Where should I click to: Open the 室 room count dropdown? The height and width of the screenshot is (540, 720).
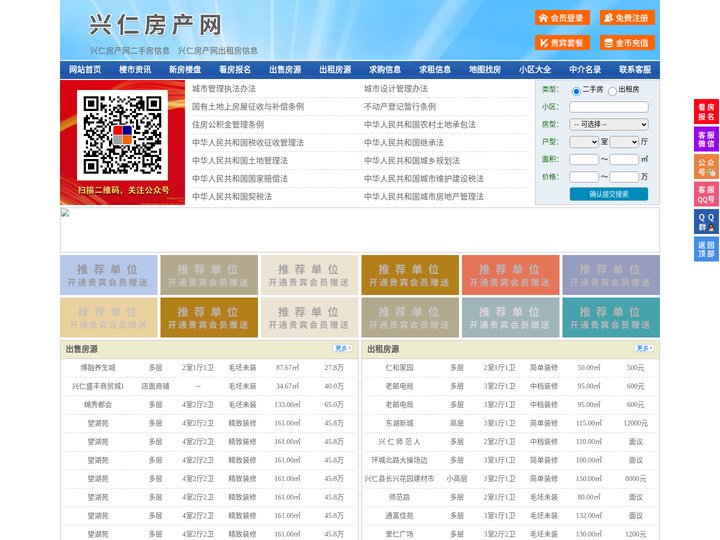coord(584,142)
